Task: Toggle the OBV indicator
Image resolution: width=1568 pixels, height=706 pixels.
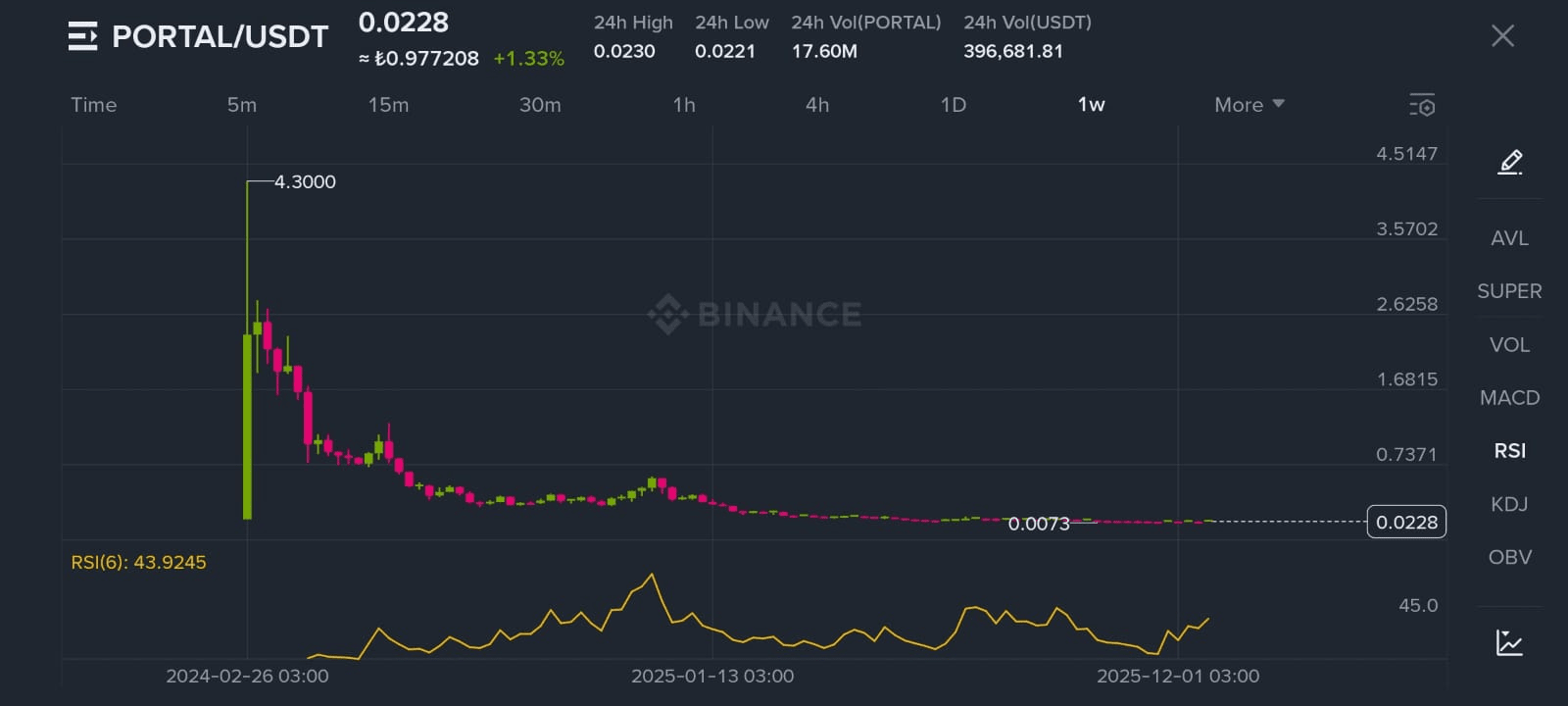Action: 1509,557
